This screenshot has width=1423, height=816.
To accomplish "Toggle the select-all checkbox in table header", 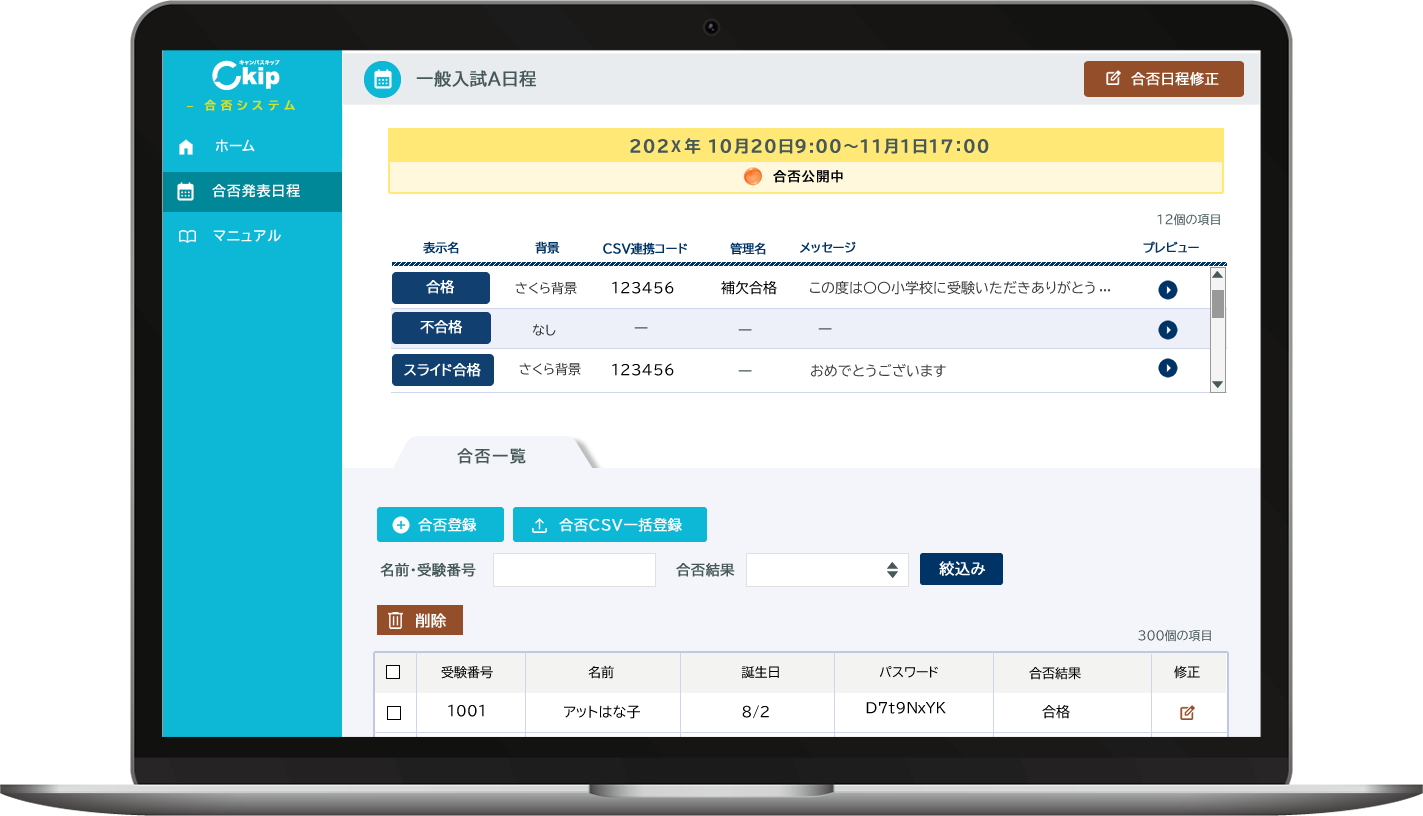I will 393,673.
